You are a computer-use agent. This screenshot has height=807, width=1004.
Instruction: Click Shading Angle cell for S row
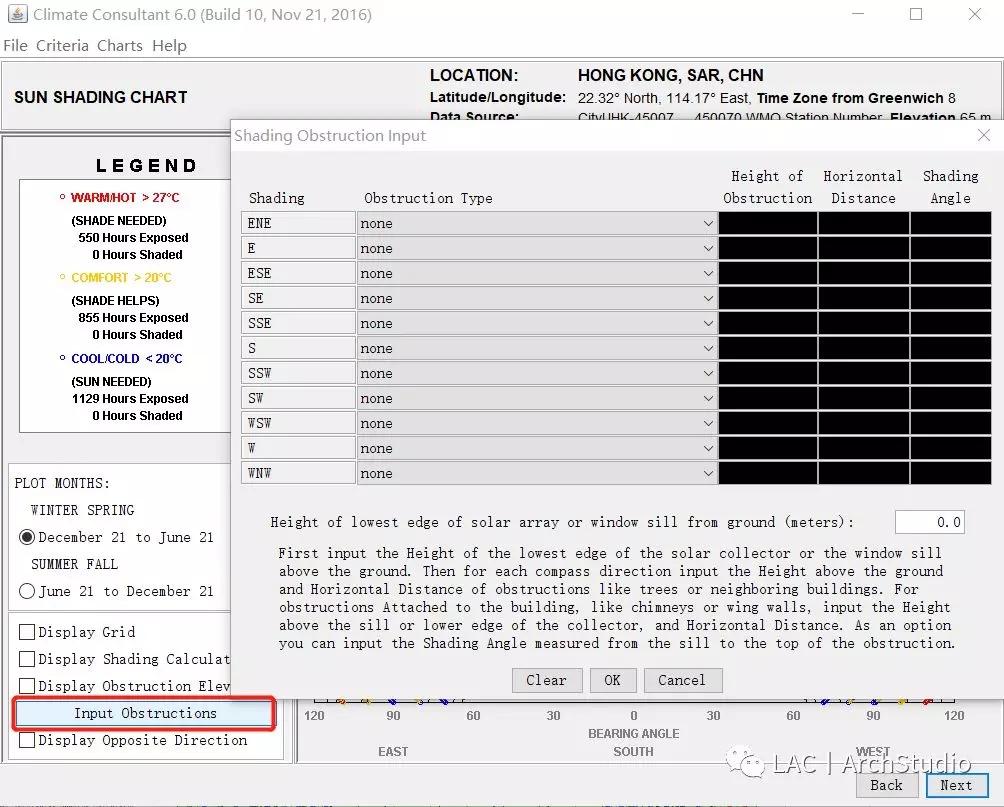951,348
